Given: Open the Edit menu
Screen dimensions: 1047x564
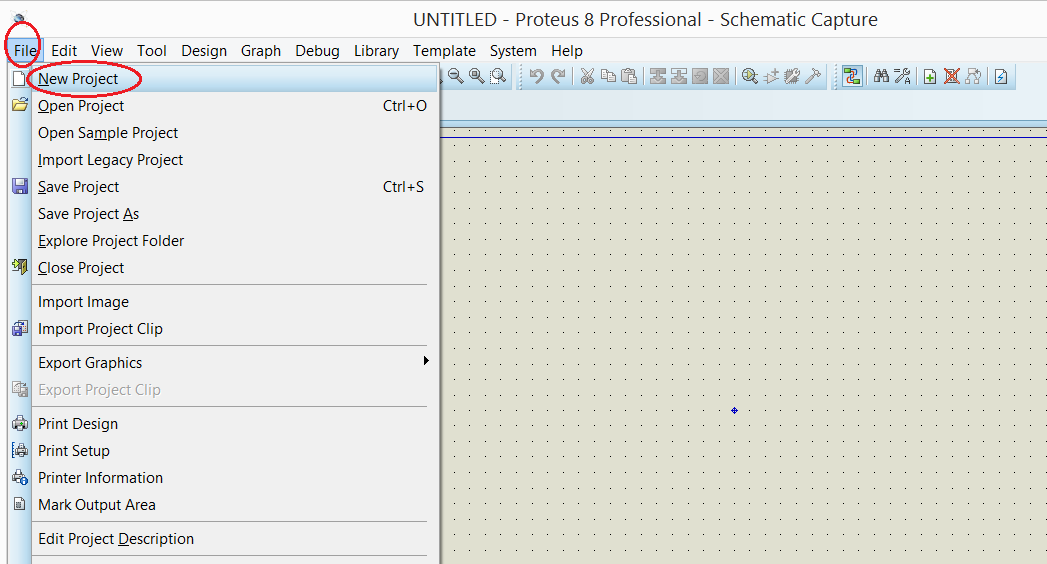Looking at the screenshot, I should [64, 51].
